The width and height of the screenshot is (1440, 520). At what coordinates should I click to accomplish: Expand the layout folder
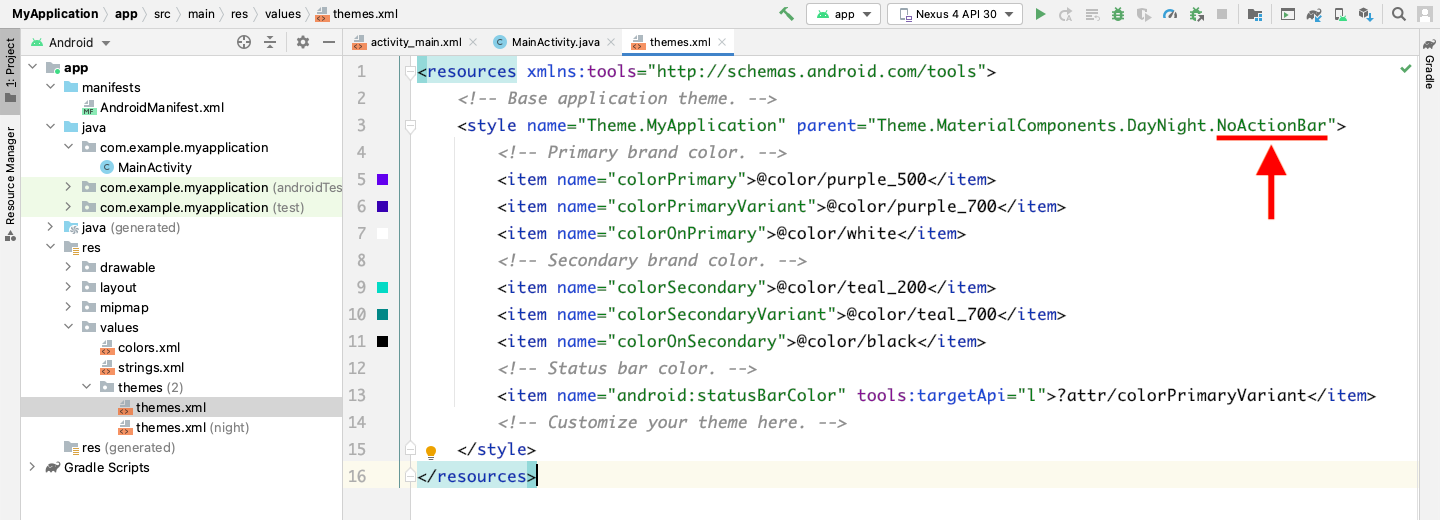68,287
